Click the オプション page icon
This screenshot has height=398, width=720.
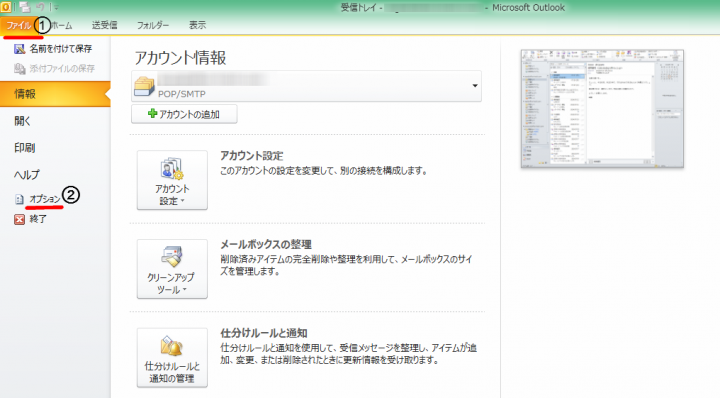pos(19,199)
